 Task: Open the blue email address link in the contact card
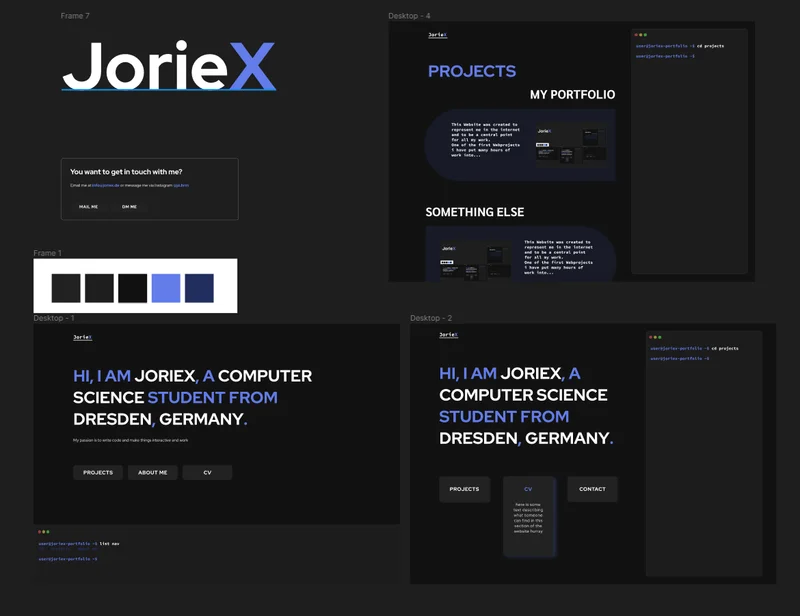tap(106, 185)
